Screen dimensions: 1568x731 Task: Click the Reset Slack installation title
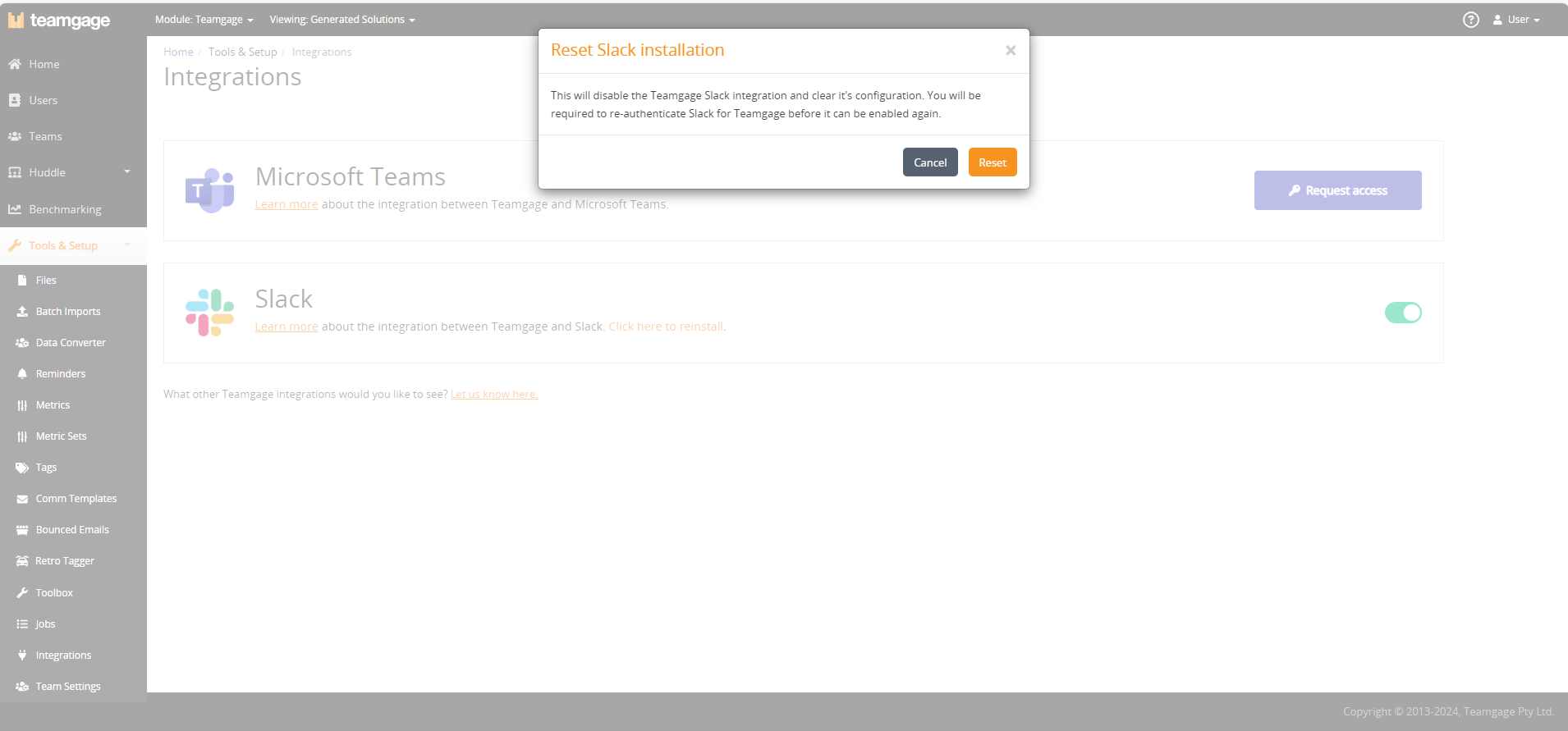pyautogui.click(x=638, y=50)
